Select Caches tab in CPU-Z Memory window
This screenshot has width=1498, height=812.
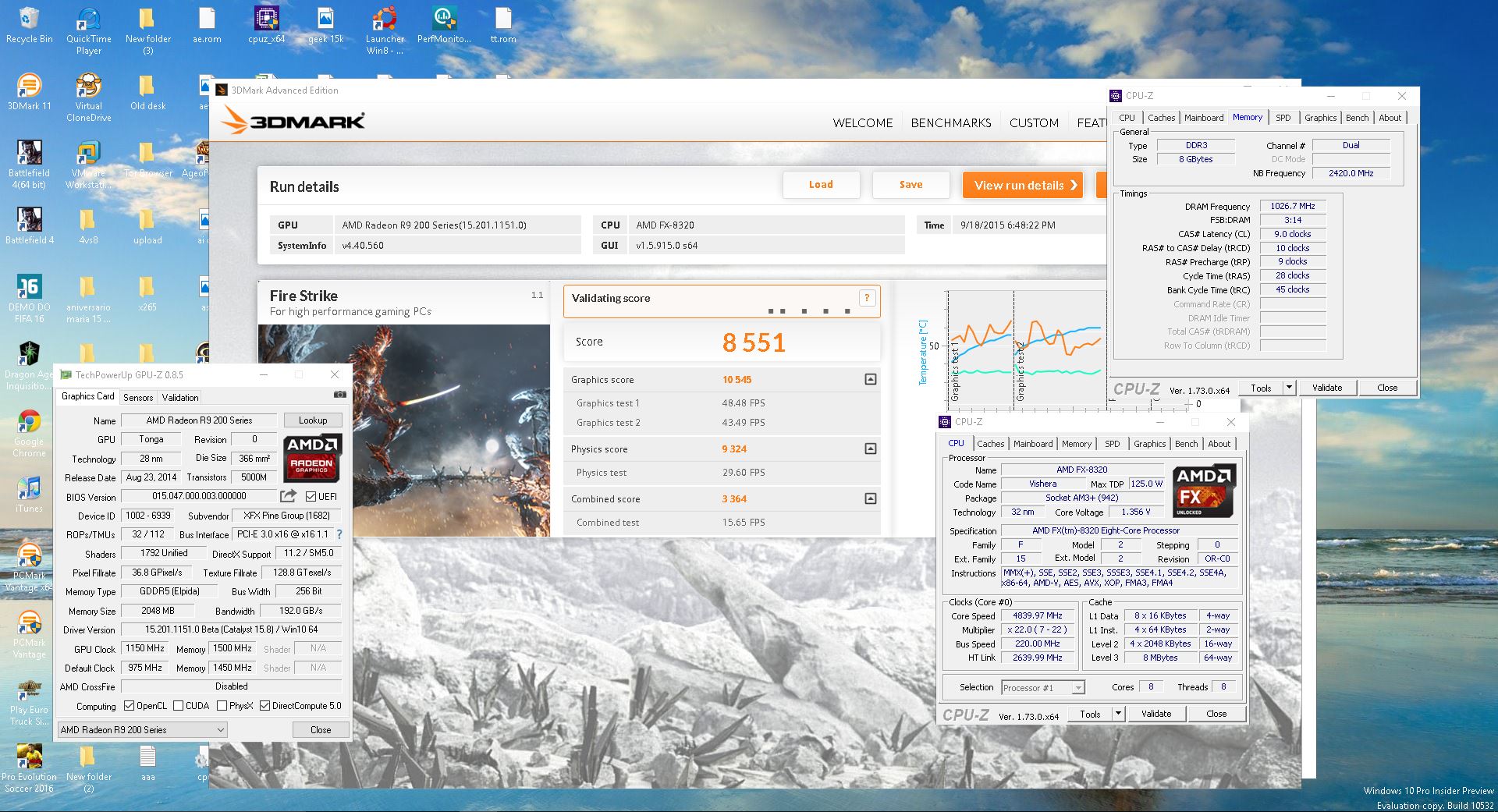point(1161,118)
